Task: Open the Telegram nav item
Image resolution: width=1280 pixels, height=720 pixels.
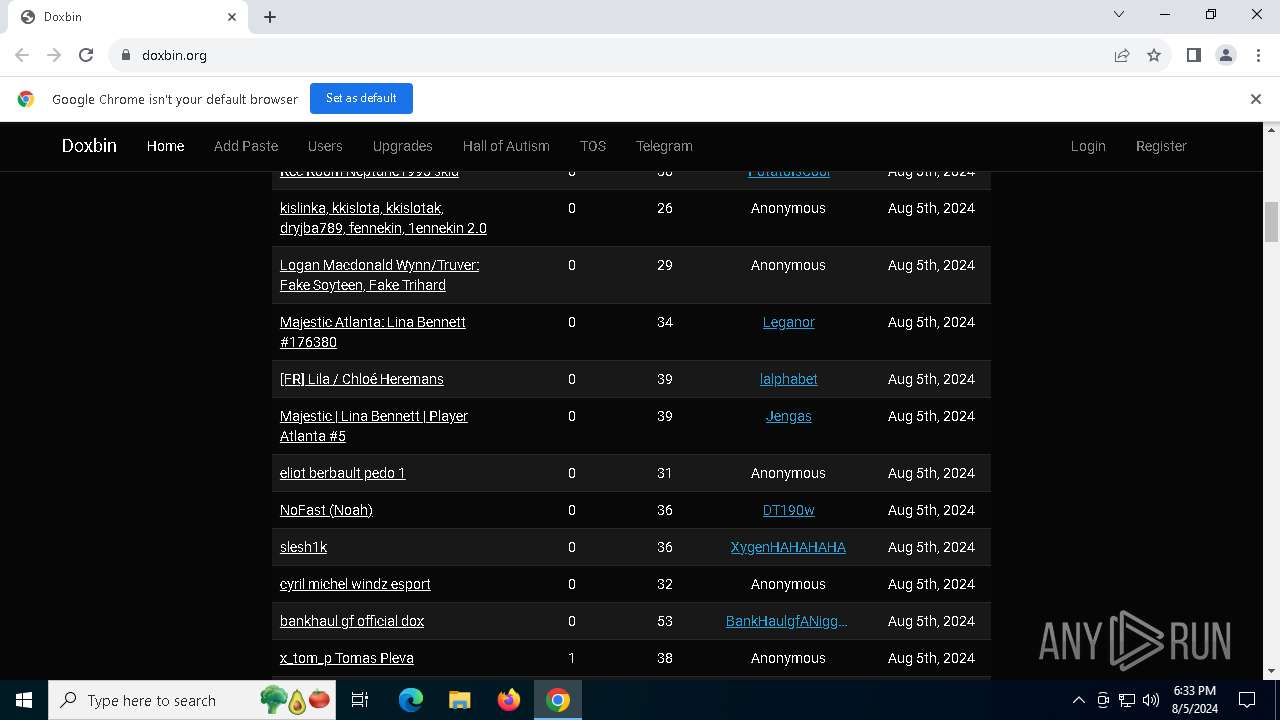Action: coord(664,146)
